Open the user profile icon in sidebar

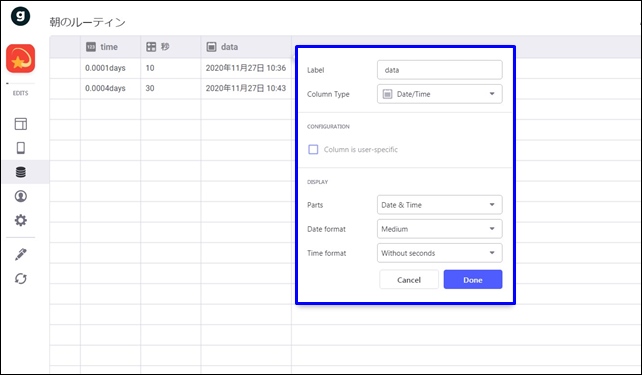(x=20, y=196)
